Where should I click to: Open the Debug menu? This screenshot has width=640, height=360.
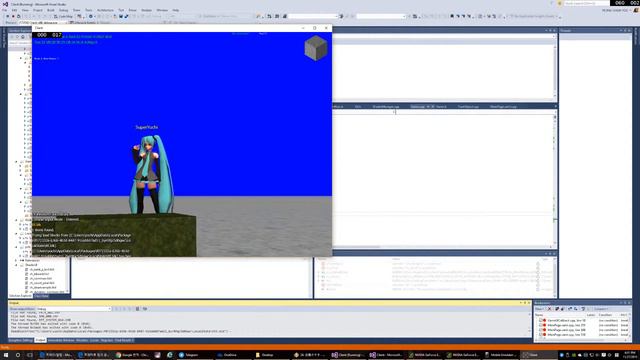[64, 10]
